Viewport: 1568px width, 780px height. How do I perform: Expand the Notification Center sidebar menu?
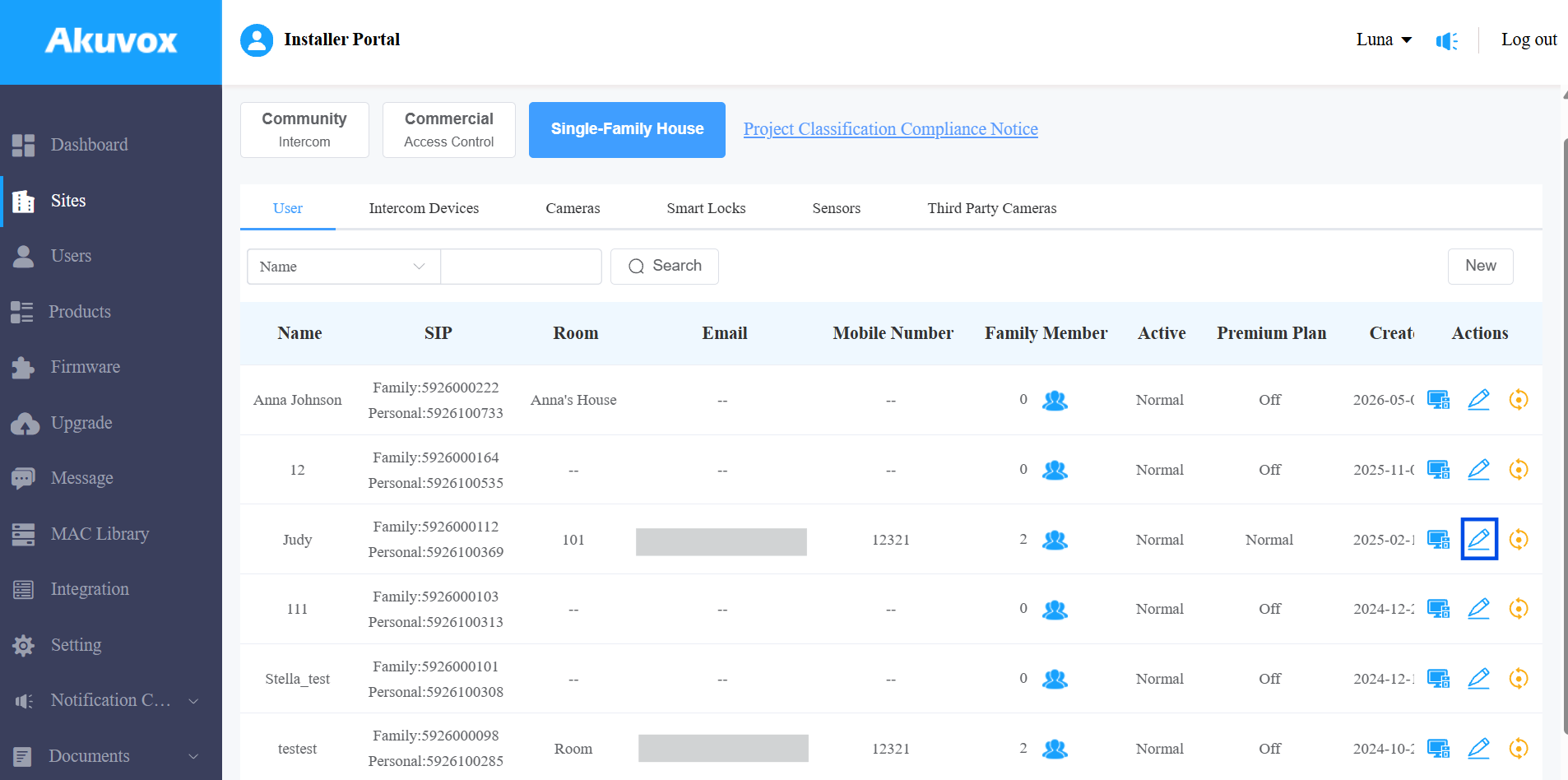pos(111,701)
